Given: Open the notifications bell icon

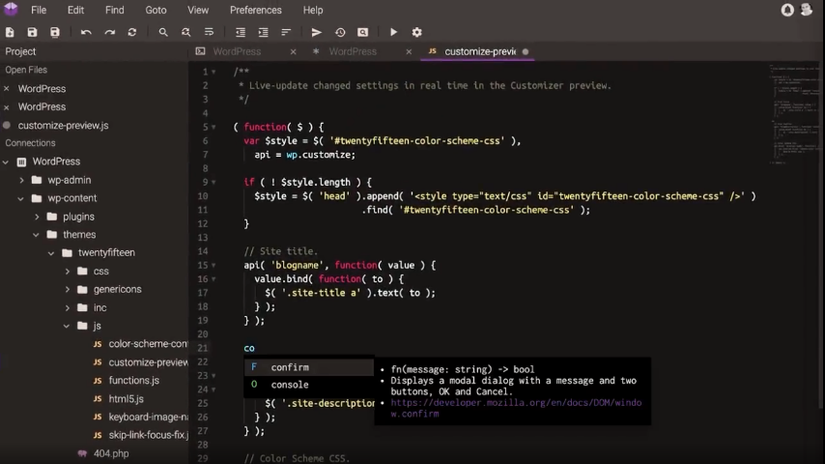Looking at the screenshot, I should tap(787, 10).
